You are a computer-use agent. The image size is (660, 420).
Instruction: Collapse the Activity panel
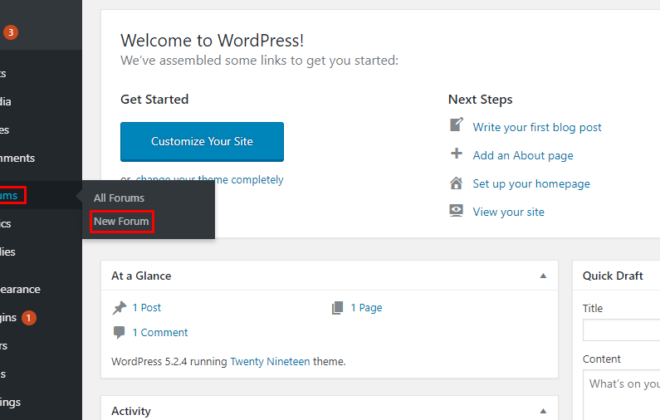pos(543,411)
